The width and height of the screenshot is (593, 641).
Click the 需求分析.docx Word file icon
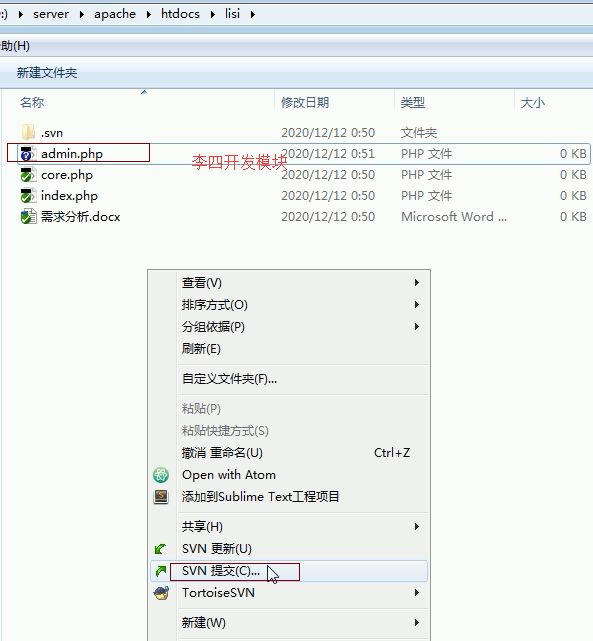click(x=28, y=216)
